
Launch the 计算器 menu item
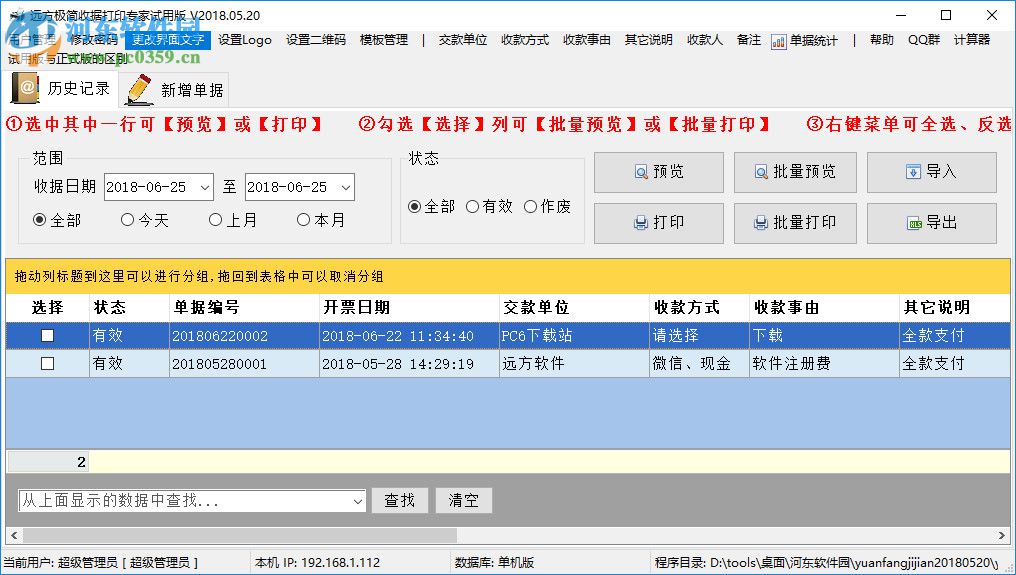pos(972,40)
